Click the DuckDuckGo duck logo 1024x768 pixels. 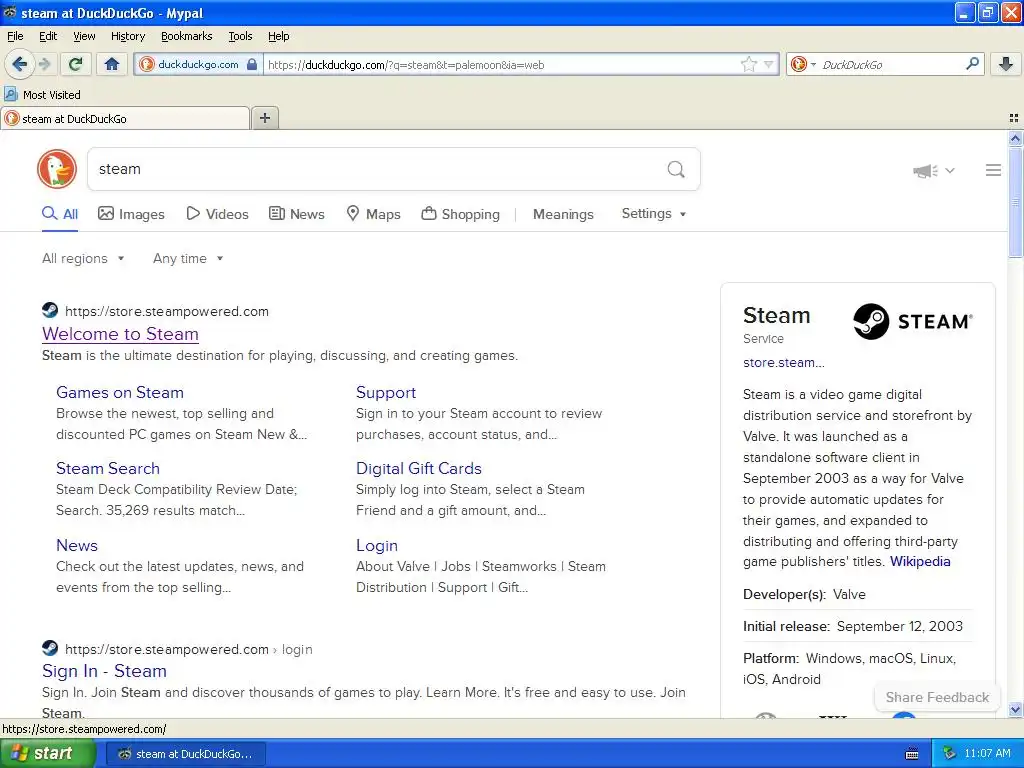[x=57, y=169]
